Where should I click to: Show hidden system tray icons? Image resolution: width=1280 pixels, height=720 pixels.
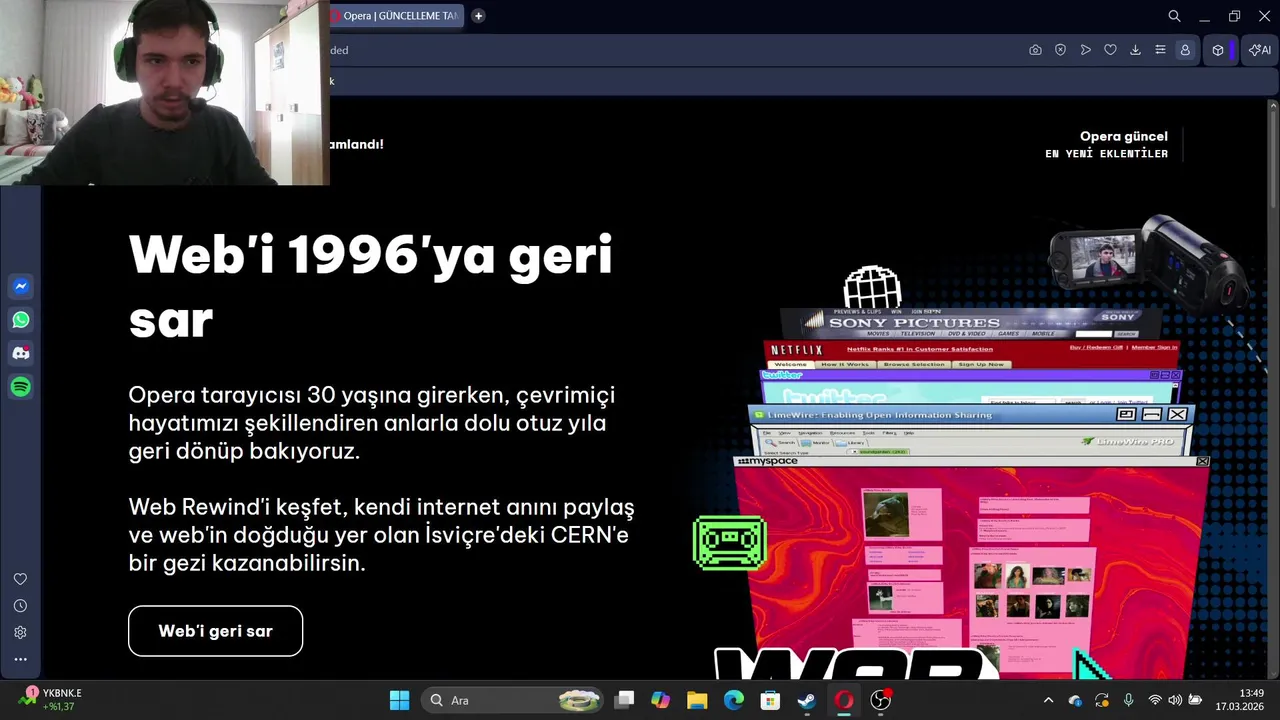coord(1048,700)
